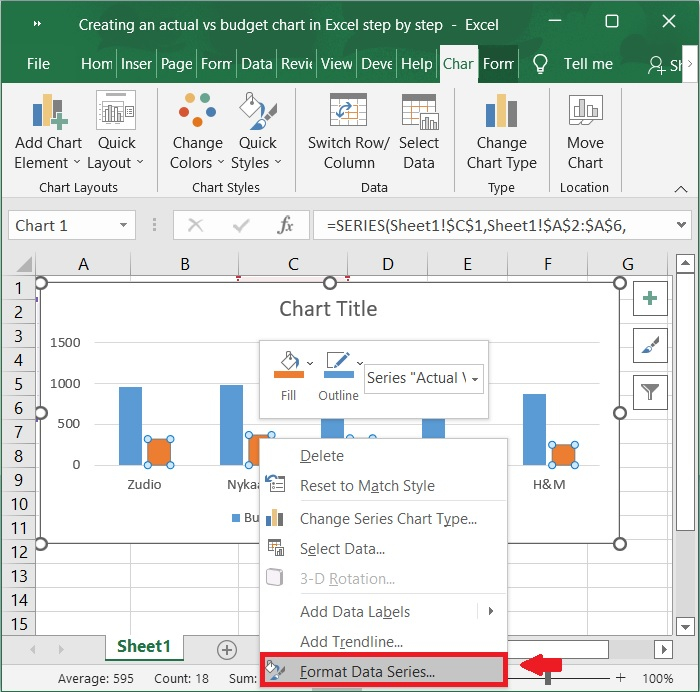The image size is (700, 692).
Task: Click the vertical scrollbar down arrow
Action: tap(685, 626)
